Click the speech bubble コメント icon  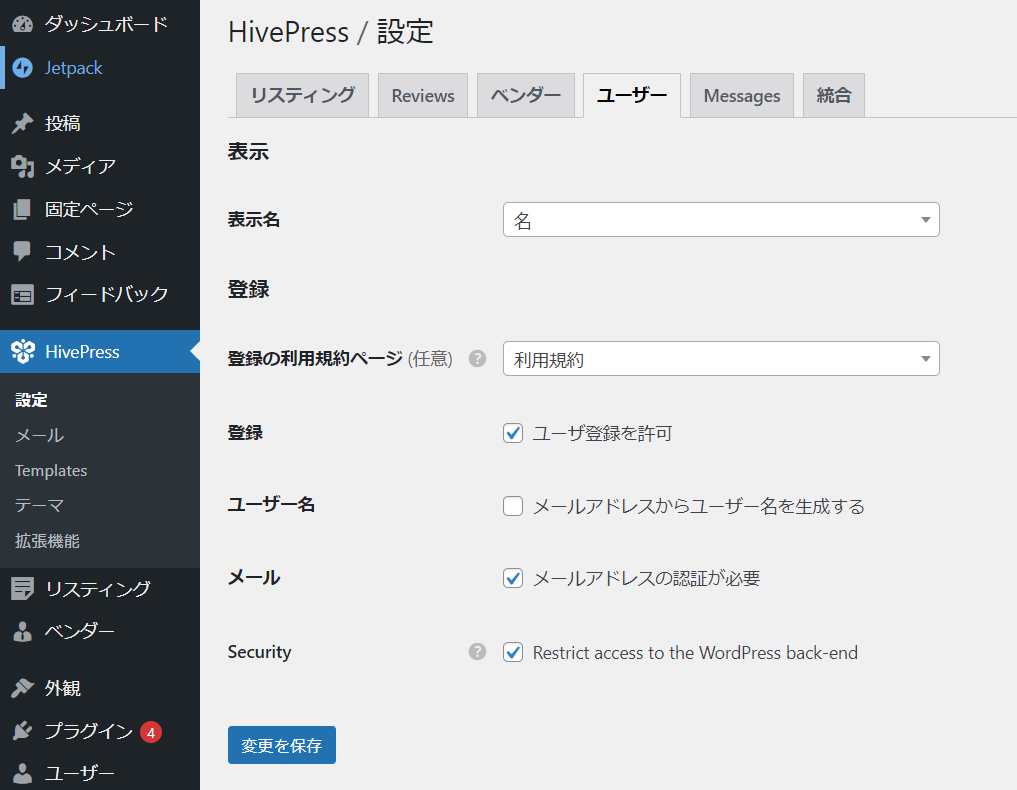tap(23, 252)
